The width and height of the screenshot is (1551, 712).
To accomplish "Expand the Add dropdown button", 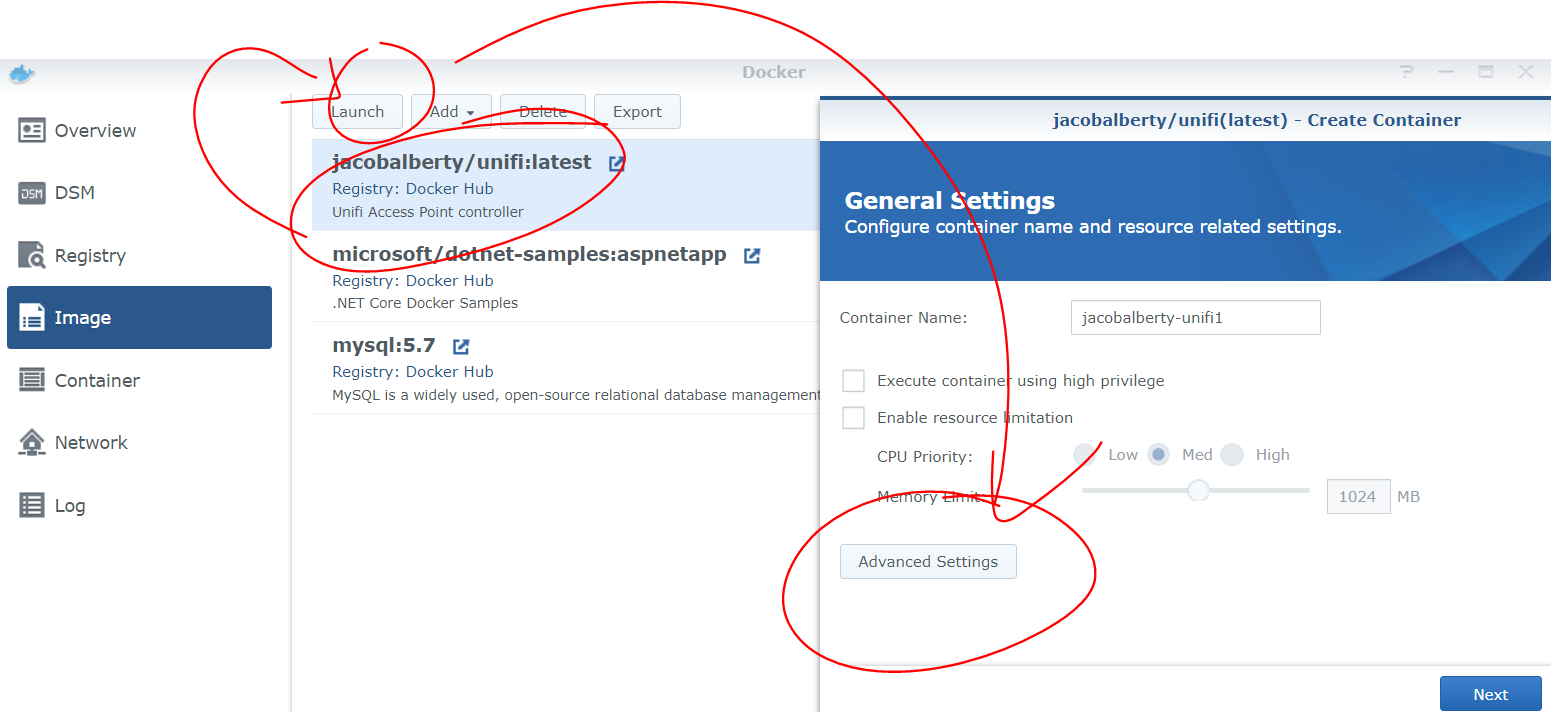I will (x=451, y=112).
